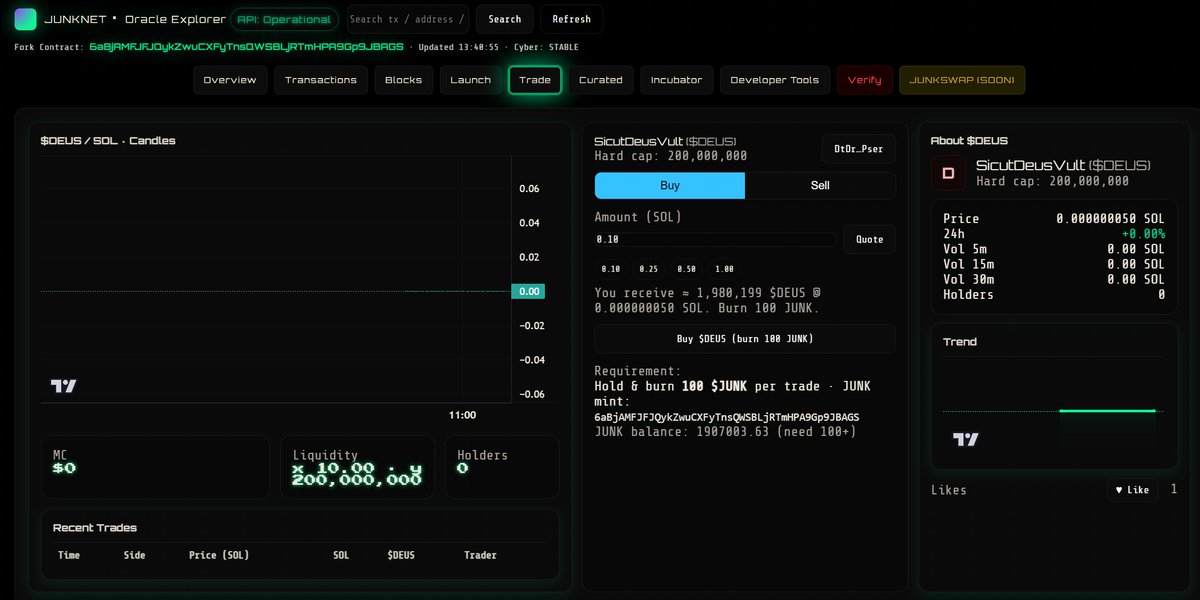Open the Fork Contract address link
1200x600 pixels.
tap(245, 46)
